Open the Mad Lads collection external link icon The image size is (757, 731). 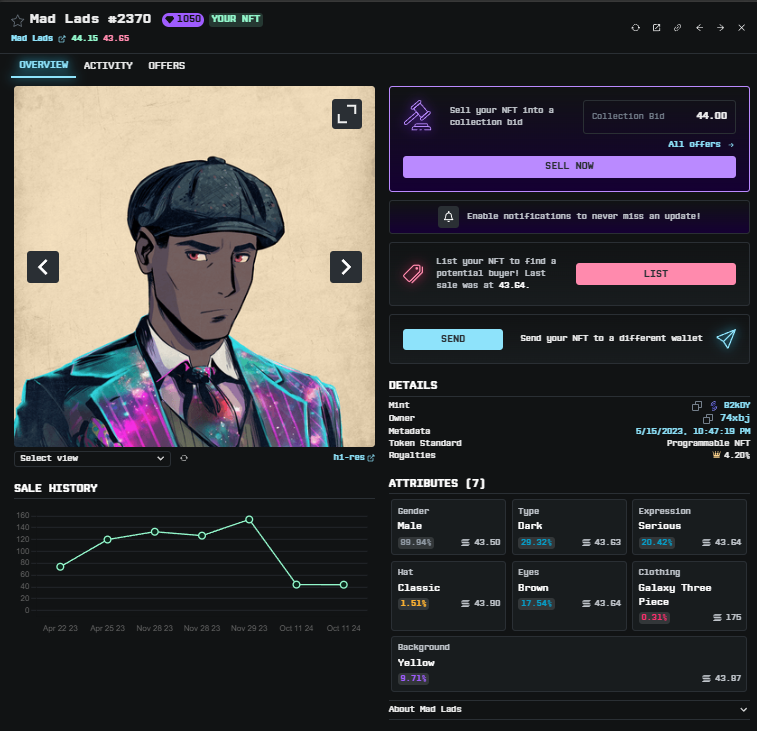pyautogui.click(x=62, y=39)
